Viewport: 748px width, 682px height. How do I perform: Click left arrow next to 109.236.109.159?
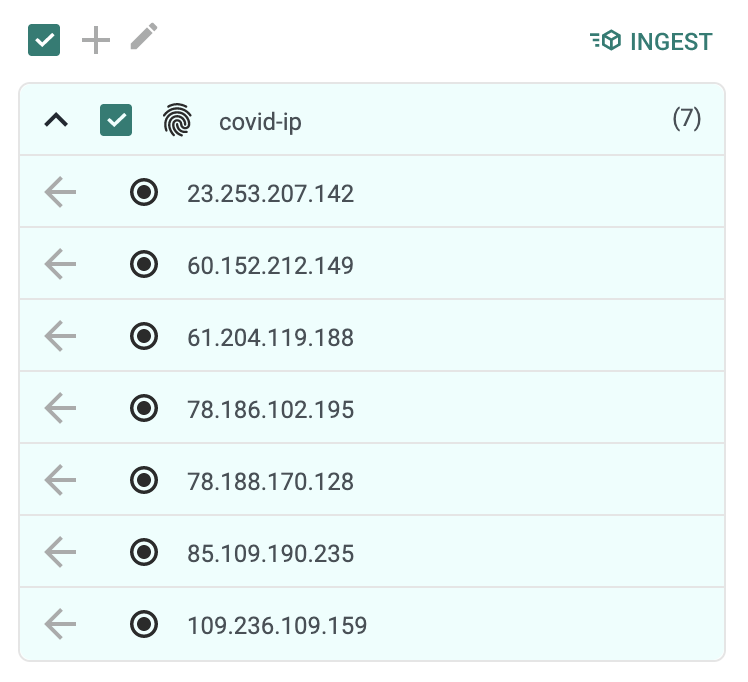(61, 625)
